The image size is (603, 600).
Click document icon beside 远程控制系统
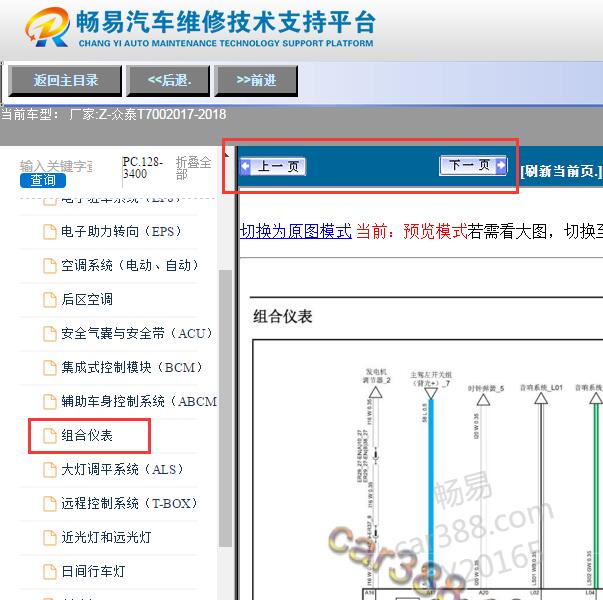[x=50, y=503]
